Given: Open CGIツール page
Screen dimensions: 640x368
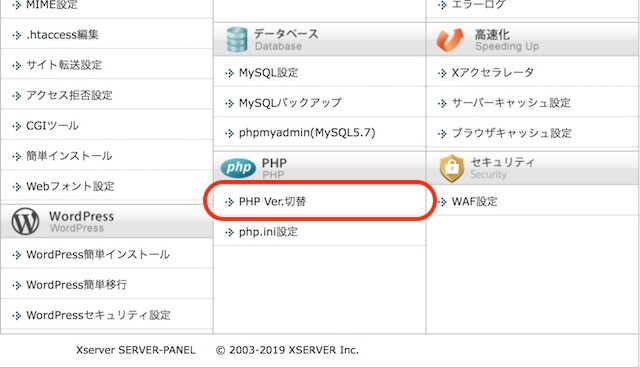Looking at the screenshot, I should (x=52, y=126).
